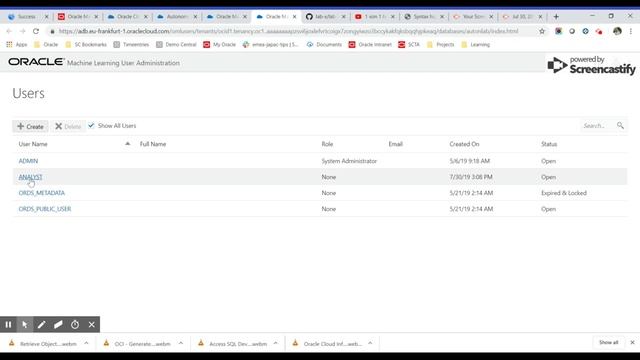Bookmark this page with the star icon
Viewport: 640px width, 360px height.
[x=542, y=31]
